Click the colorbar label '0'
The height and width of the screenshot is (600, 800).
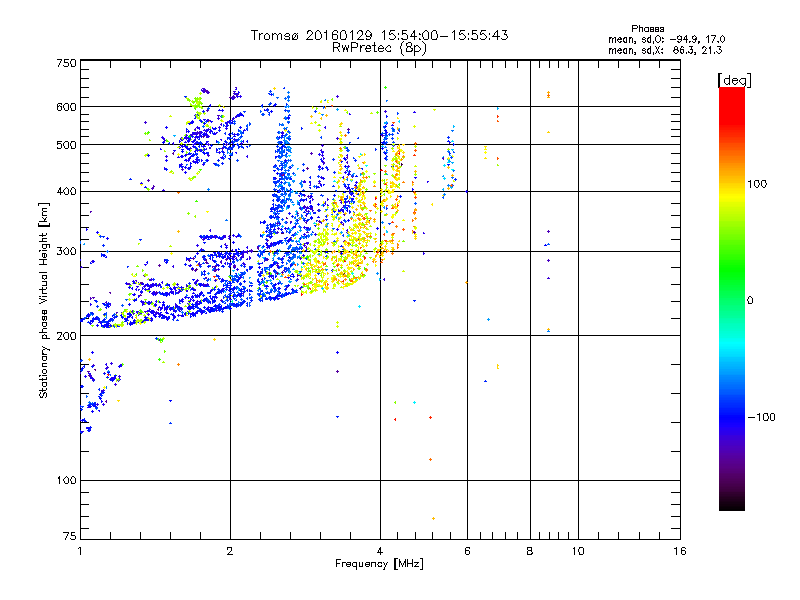pos(750,301)
